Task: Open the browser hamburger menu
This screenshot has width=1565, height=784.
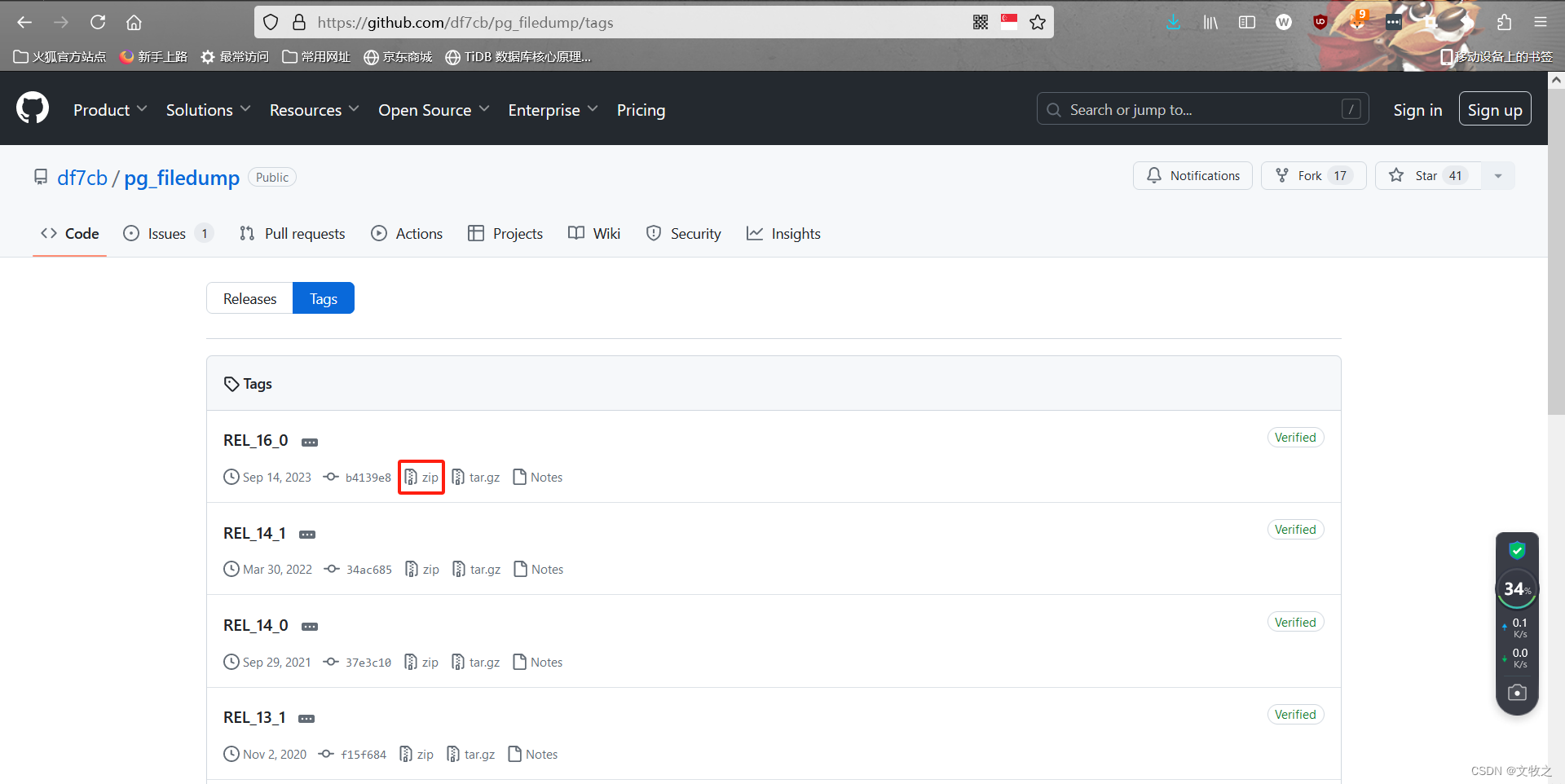Action: click(1541, 22)
